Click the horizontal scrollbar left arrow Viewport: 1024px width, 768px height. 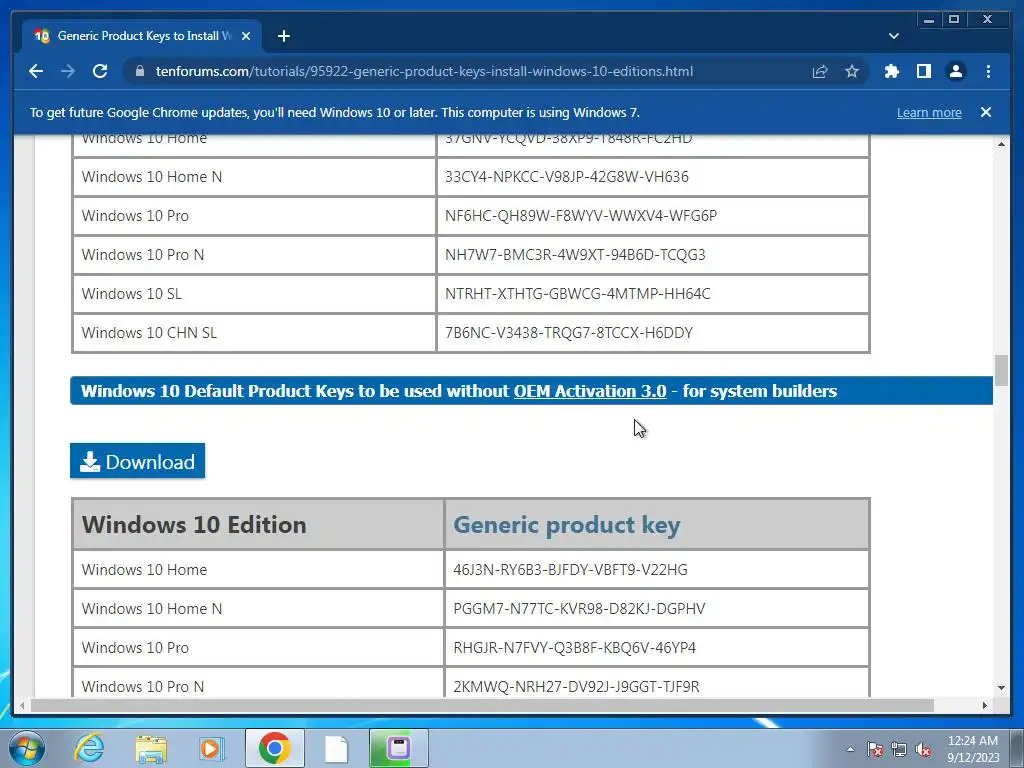tap(22, 705)
